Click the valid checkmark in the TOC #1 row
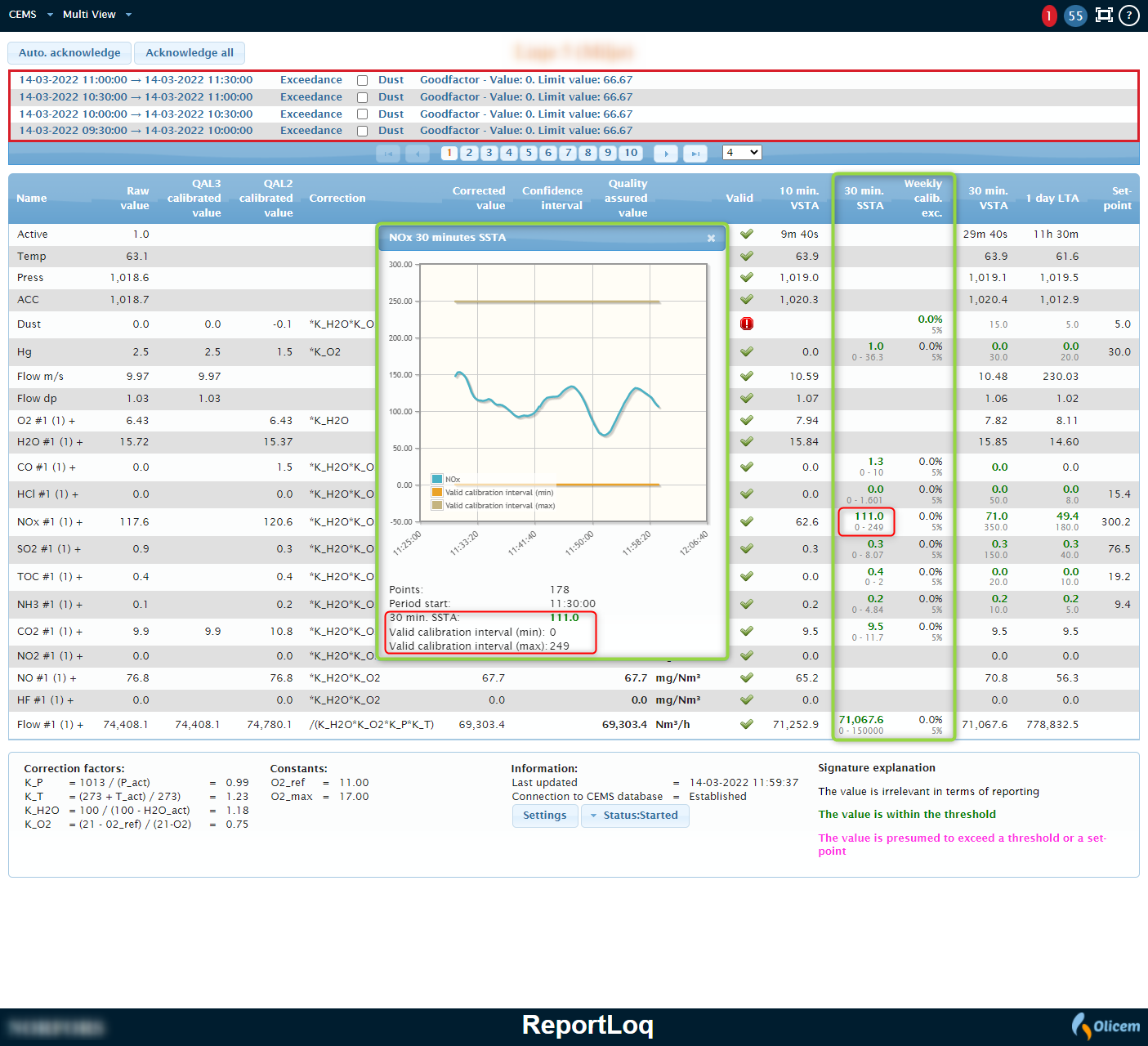The height and width of the screenshot is (1046, 1148). point(746,576)
